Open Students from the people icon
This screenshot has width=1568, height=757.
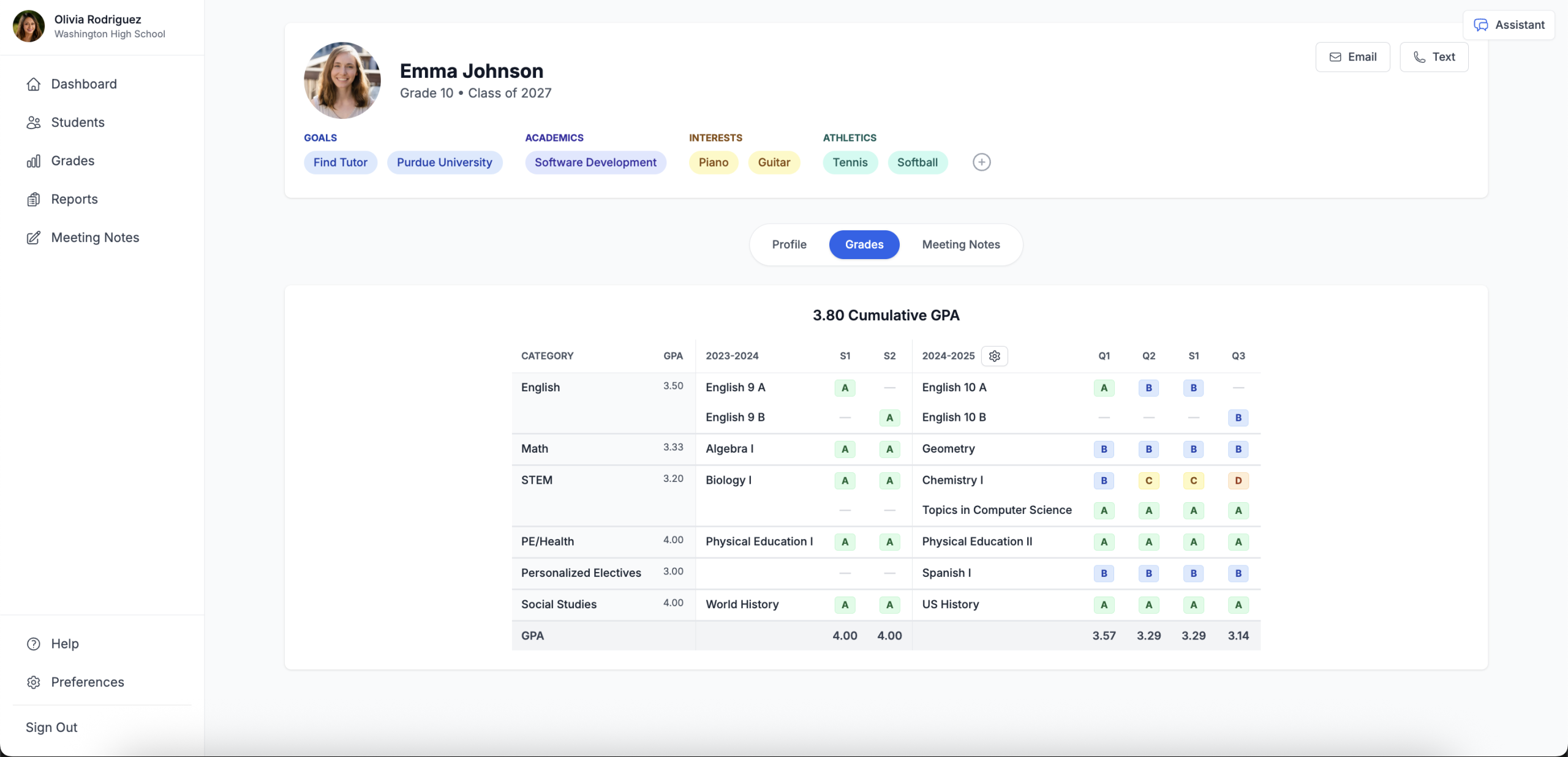pos(34,122)
